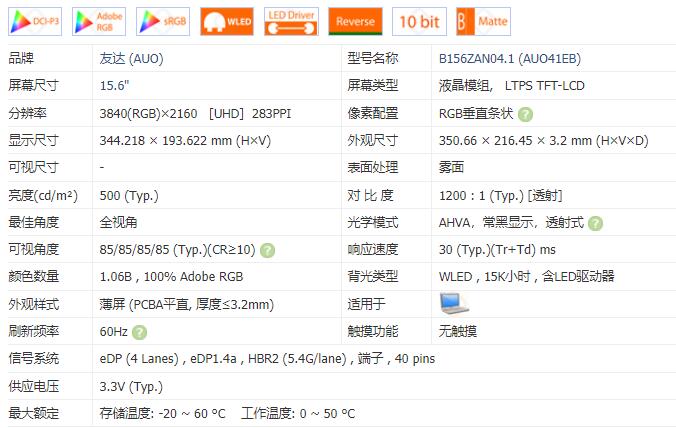Click the Adobe RGB gamut badge
This screenshot has width=676, height=428.
[99, 22]
